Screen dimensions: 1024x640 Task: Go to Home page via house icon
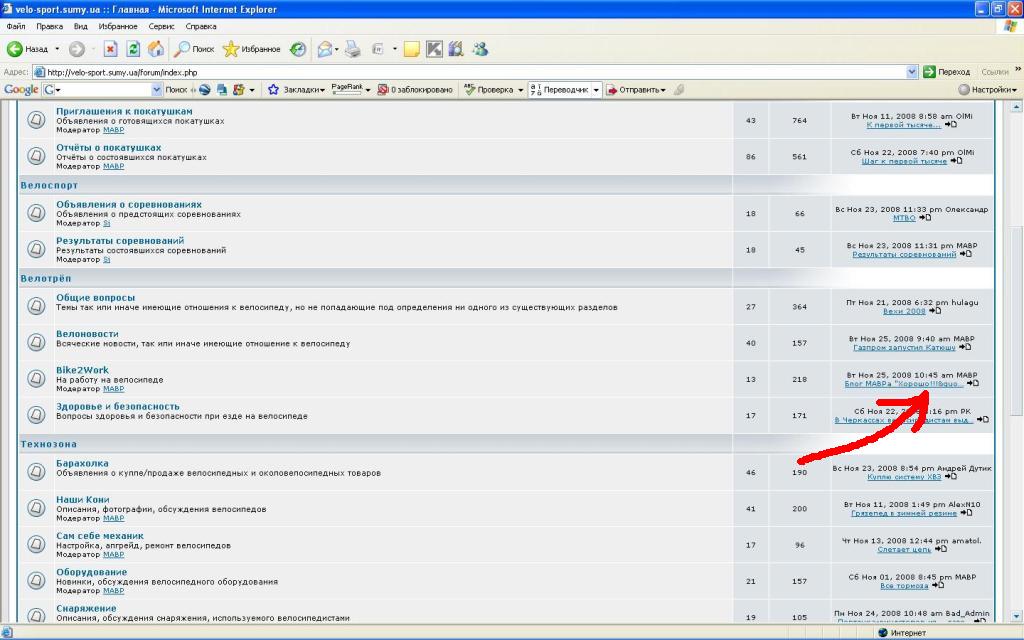click(x=156, y=49)
